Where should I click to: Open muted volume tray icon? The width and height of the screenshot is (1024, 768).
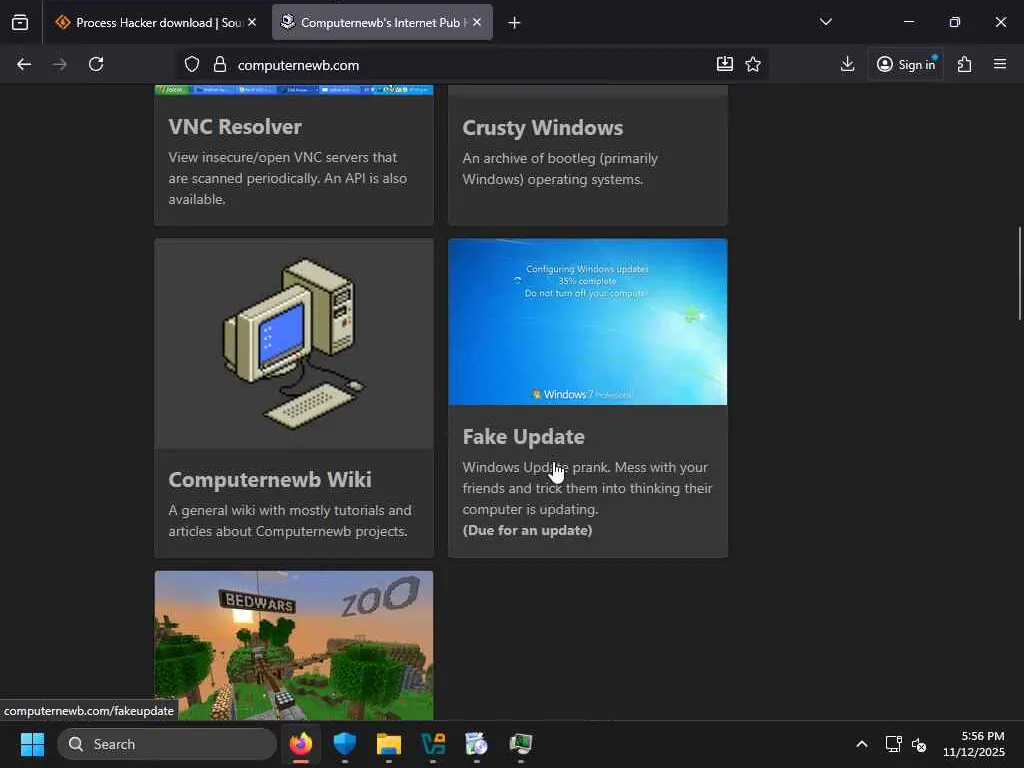click(x=919, y=744)
